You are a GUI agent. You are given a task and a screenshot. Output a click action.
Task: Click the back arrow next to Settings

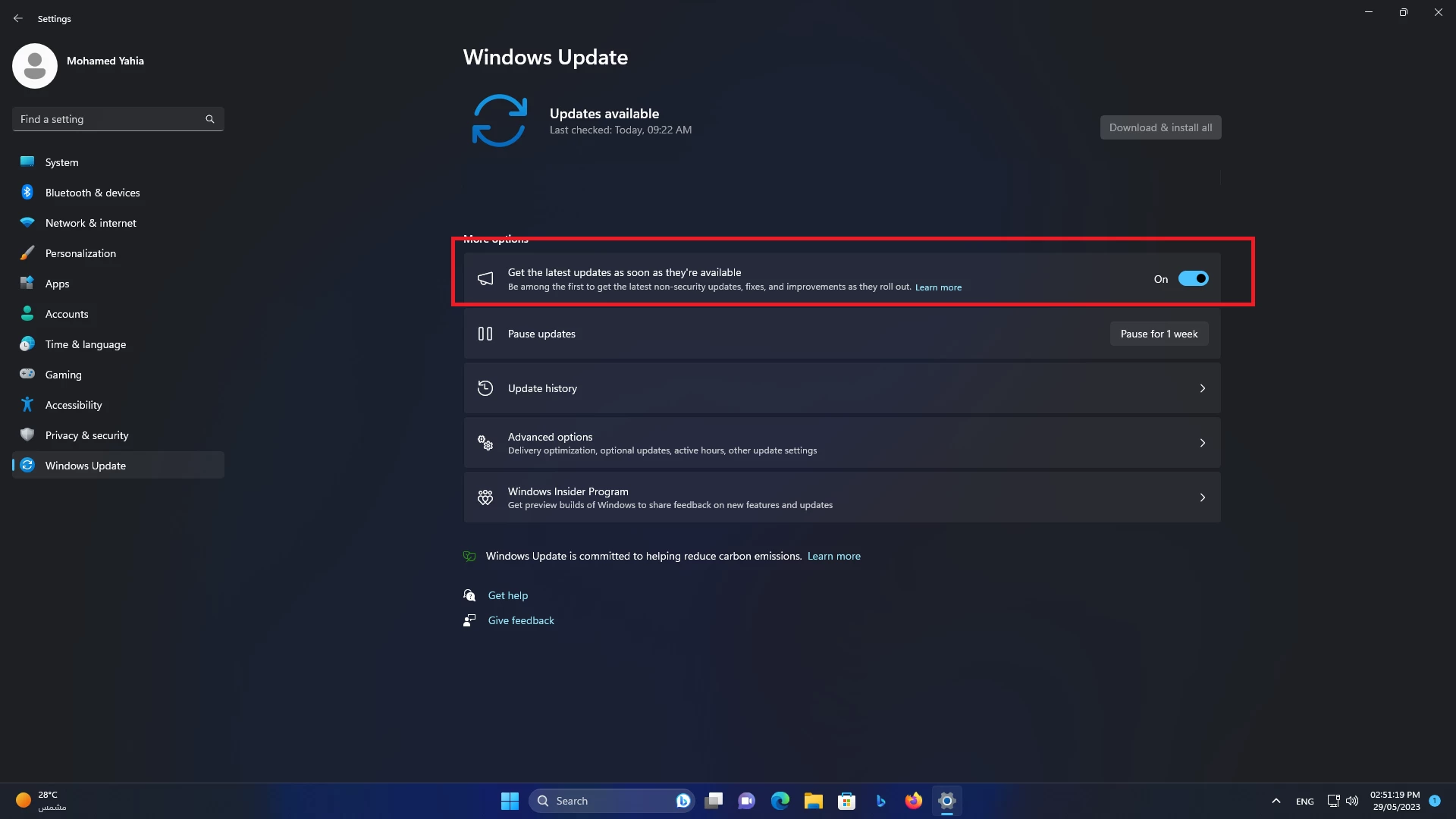tap(18, 18)
